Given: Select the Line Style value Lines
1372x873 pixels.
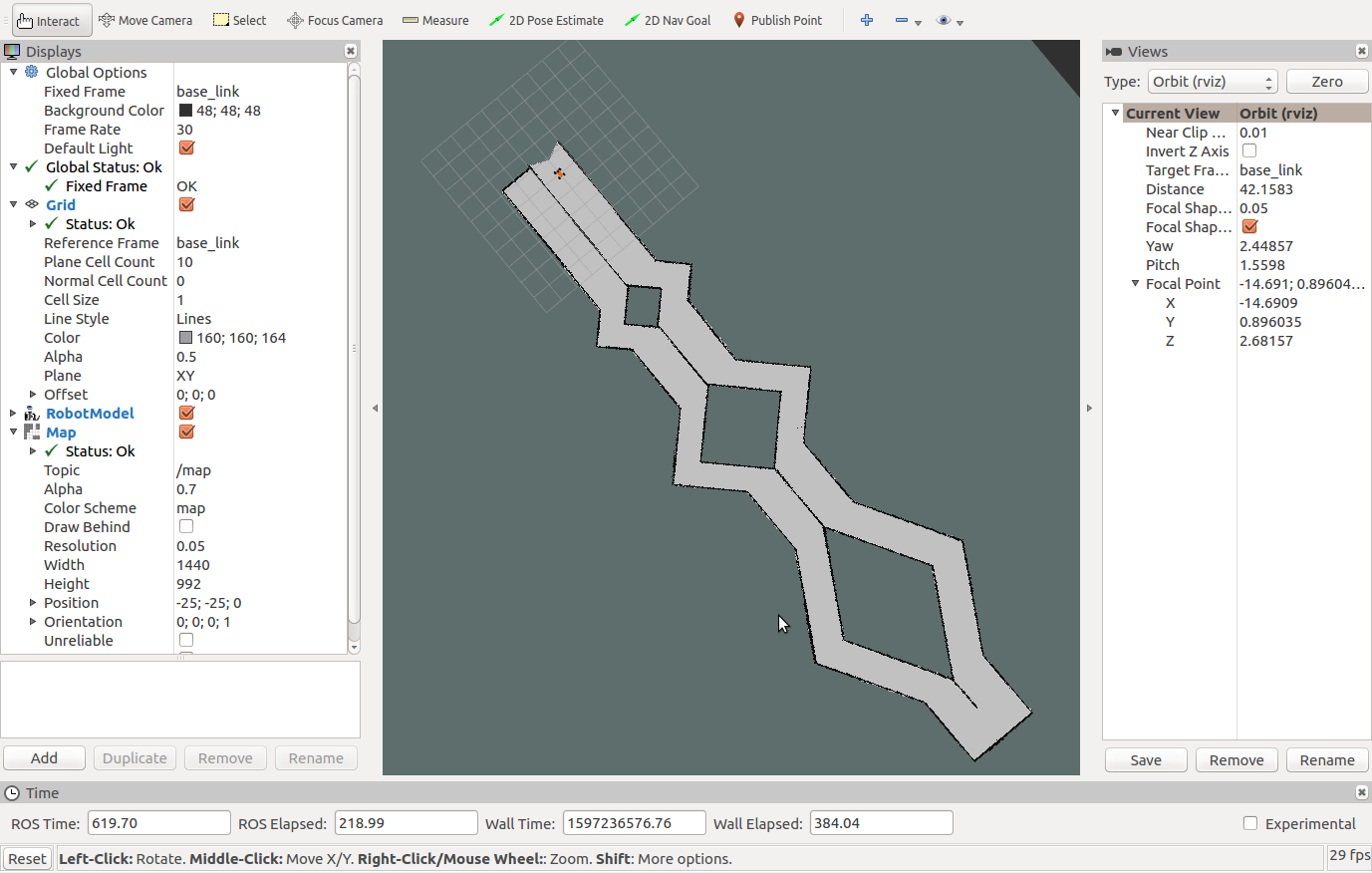Looking at the screenshot, I should point(194,318).
